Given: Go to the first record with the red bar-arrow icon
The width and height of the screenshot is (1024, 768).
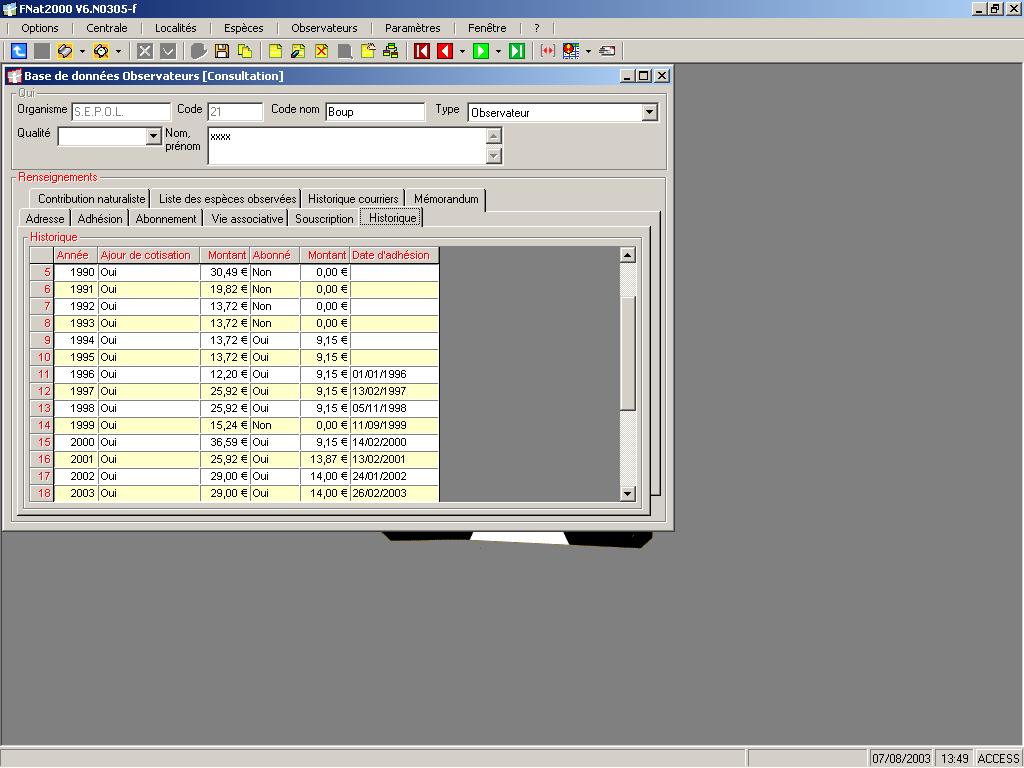Looking at the screenshot, I should coord(422,51).
